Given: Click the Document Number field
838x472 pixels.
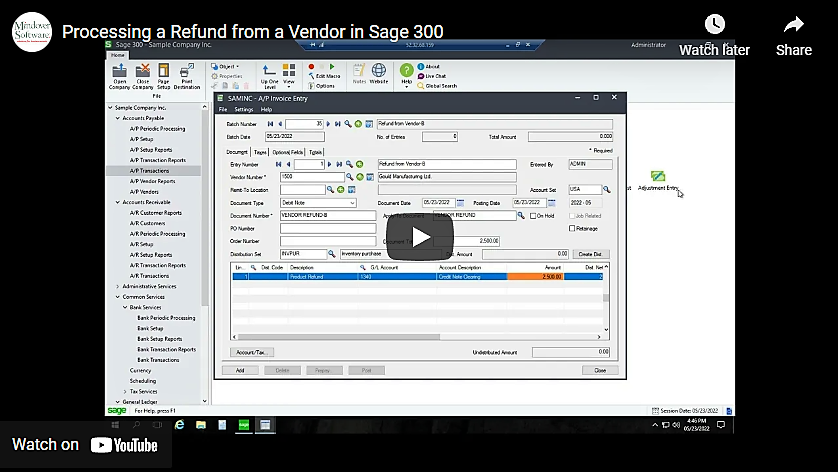Looking at the screenshot, I should [x=328, y=215].
